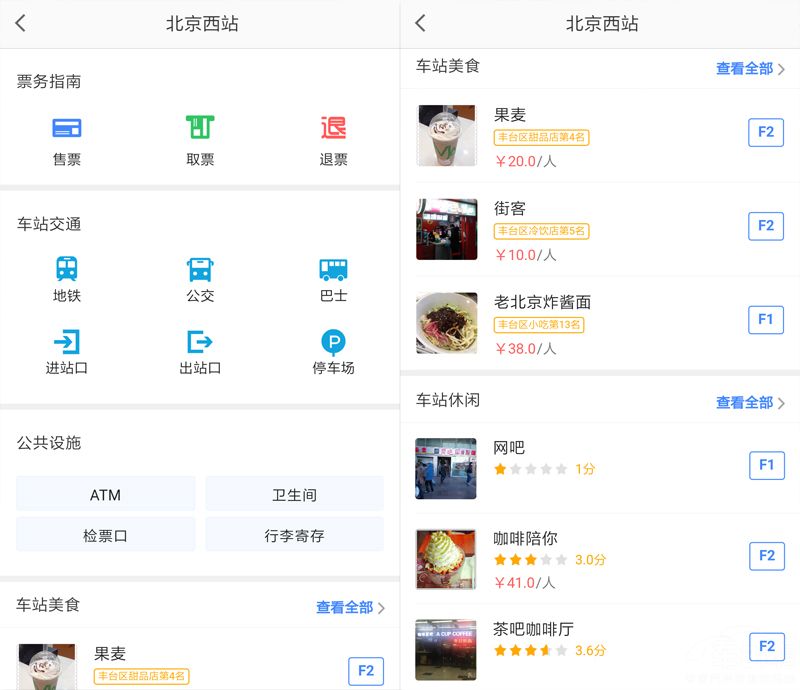
Task: Expand 查看全部 for 车站美食 on right screen
Action: 750,69
